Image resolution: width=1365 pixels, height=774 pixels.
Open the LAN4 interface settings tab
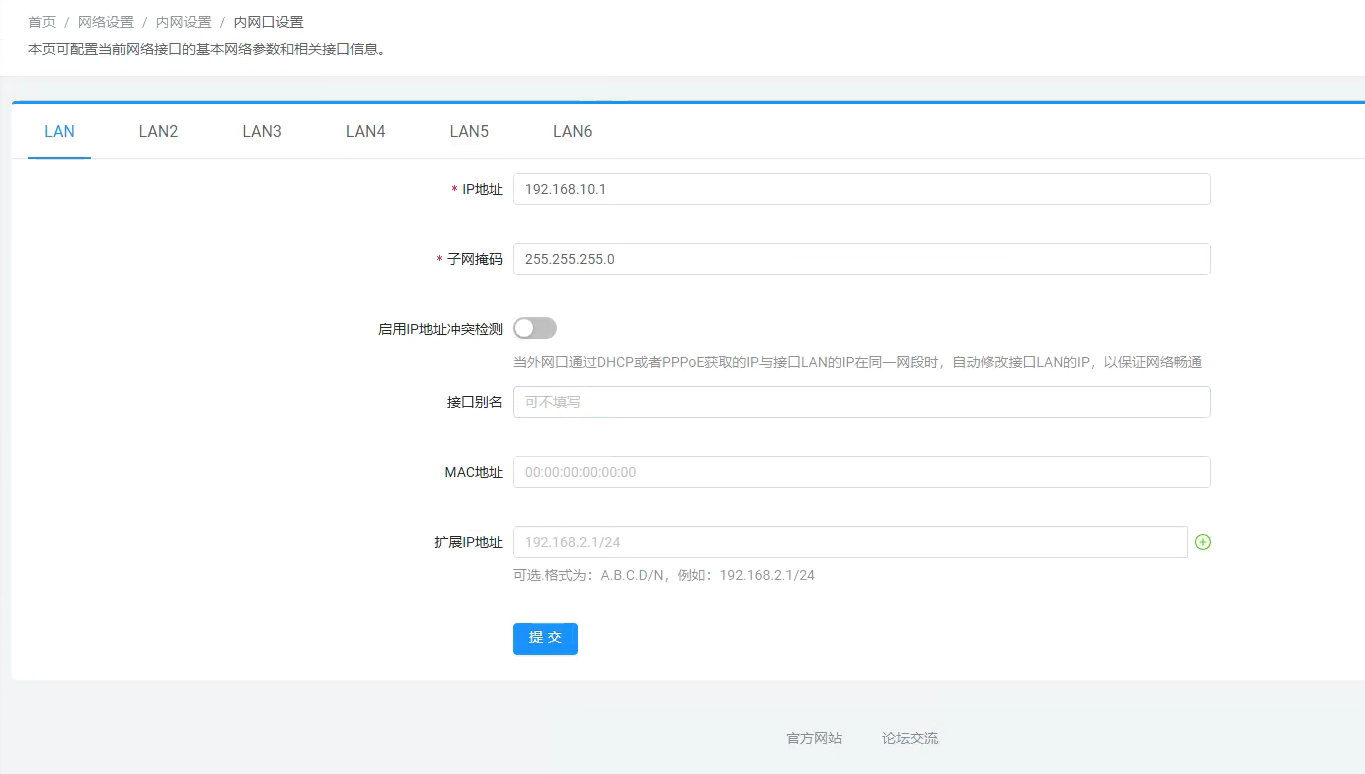(x=364, y=131)
